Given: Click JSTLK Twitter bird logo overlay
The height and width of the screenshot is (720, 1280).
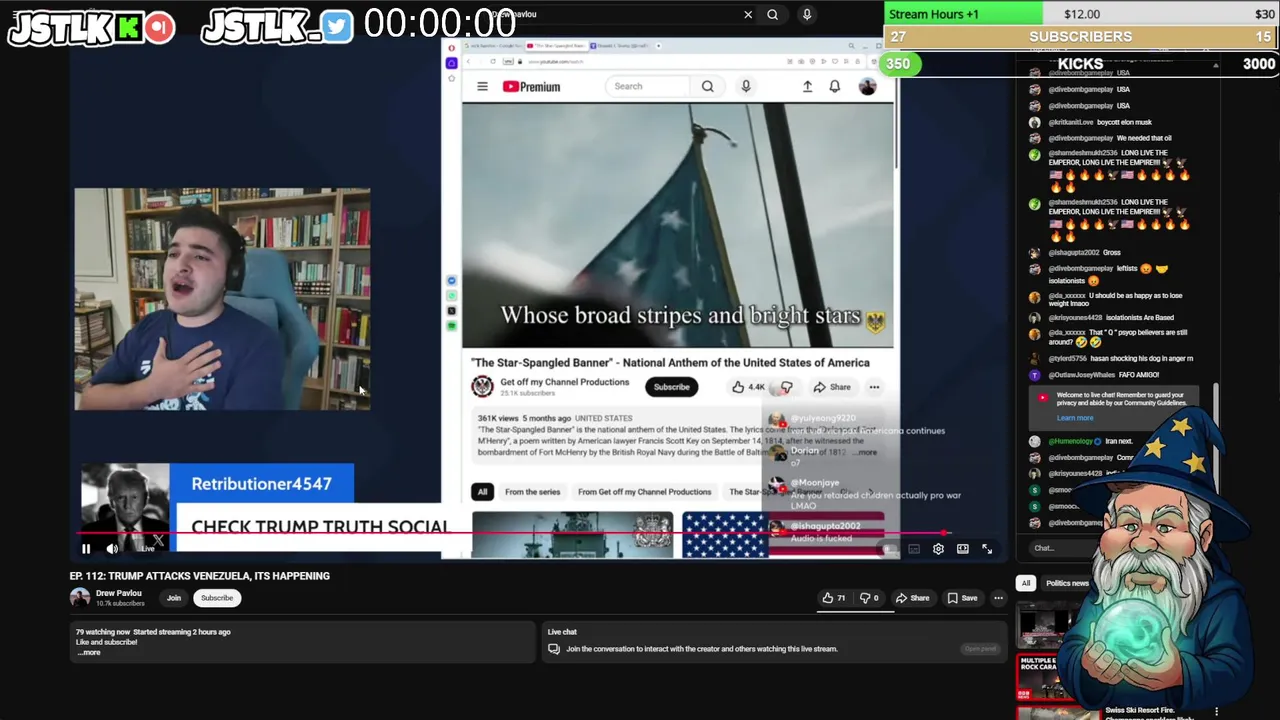Looking at the screenshot, I should click(x=277, y=27).
